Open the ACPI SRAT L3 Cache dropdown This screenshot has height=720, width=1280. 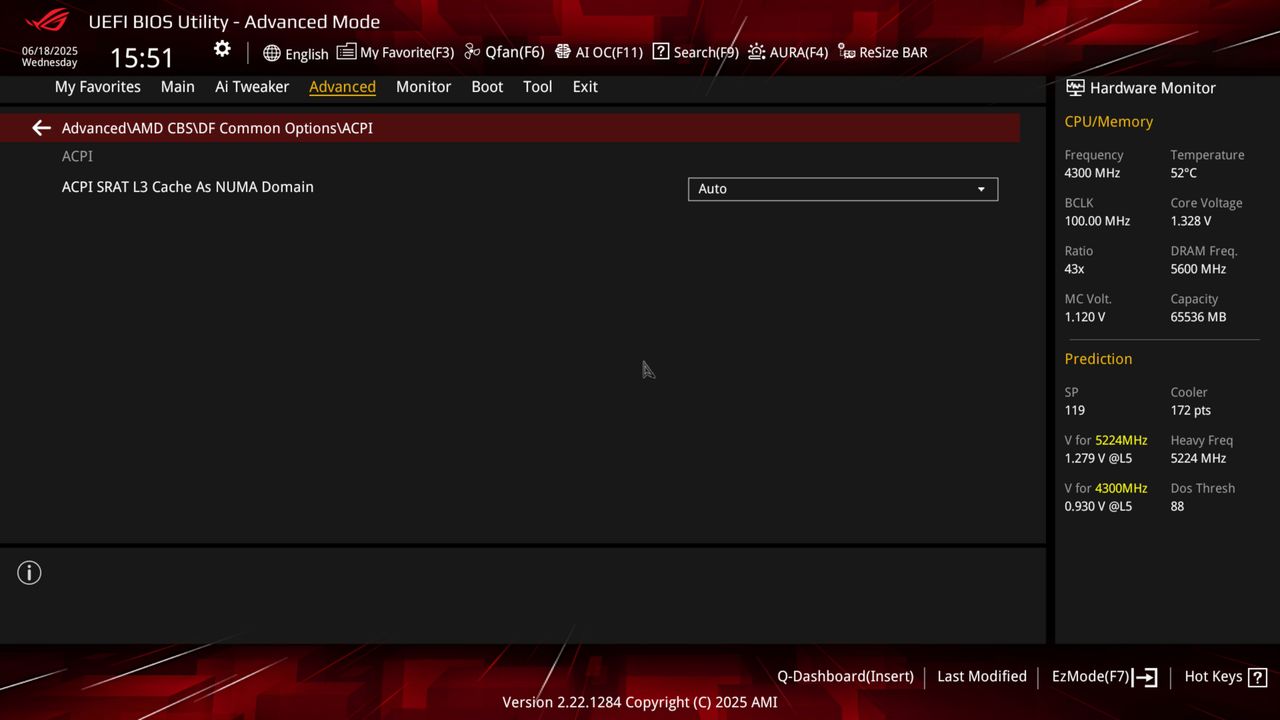coord(842,189)
